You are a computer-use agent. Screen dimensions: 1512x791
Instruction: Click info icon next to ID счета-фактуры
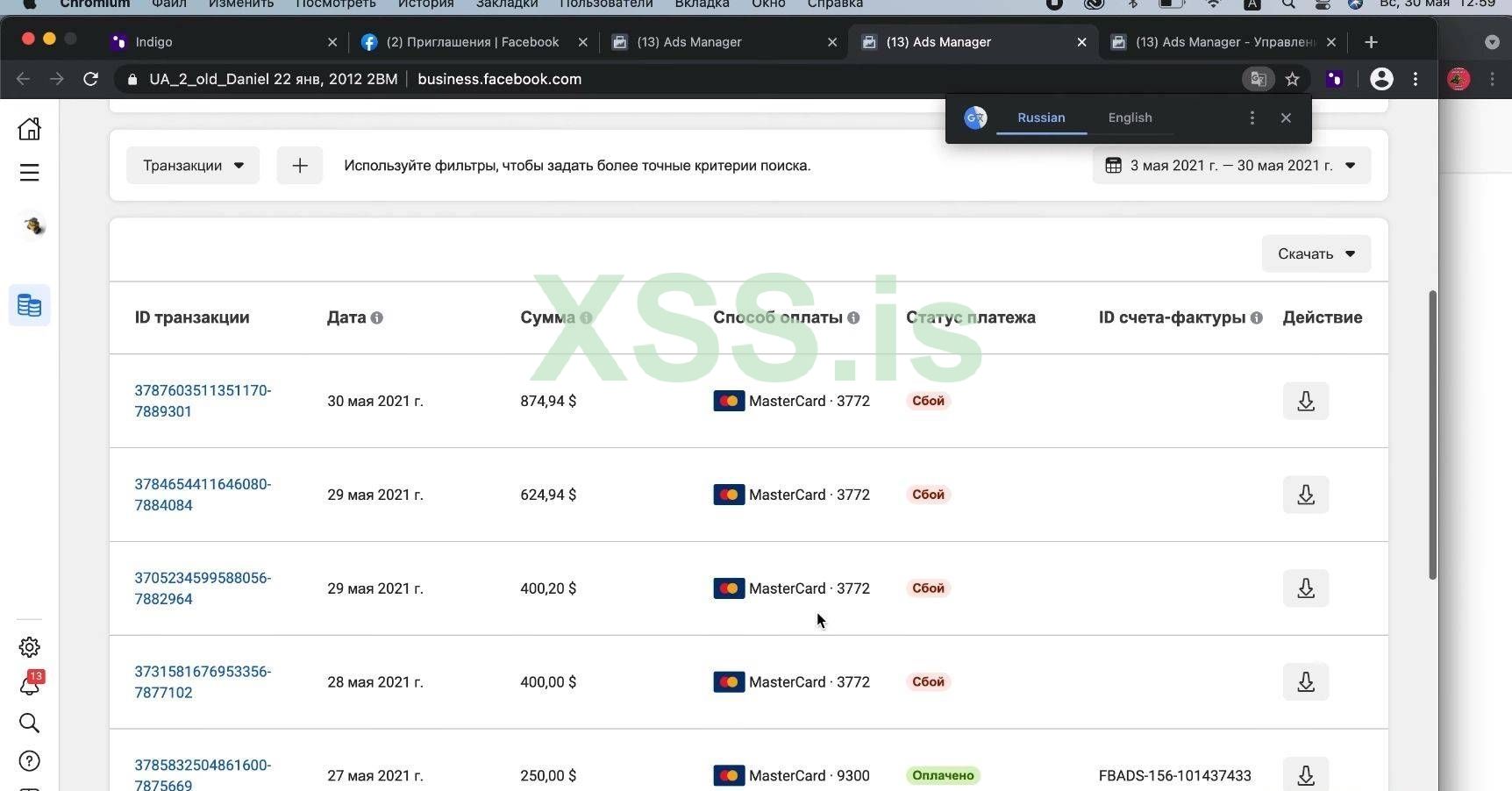1257,318
